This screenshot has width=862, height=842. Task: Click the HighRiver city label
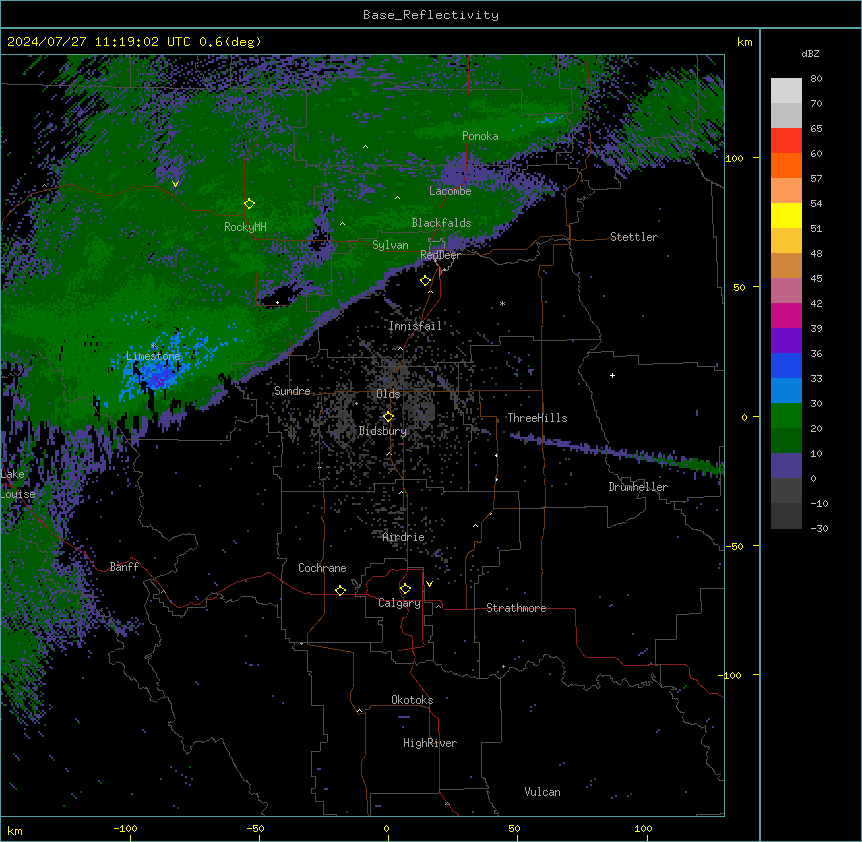click(430, 743)
